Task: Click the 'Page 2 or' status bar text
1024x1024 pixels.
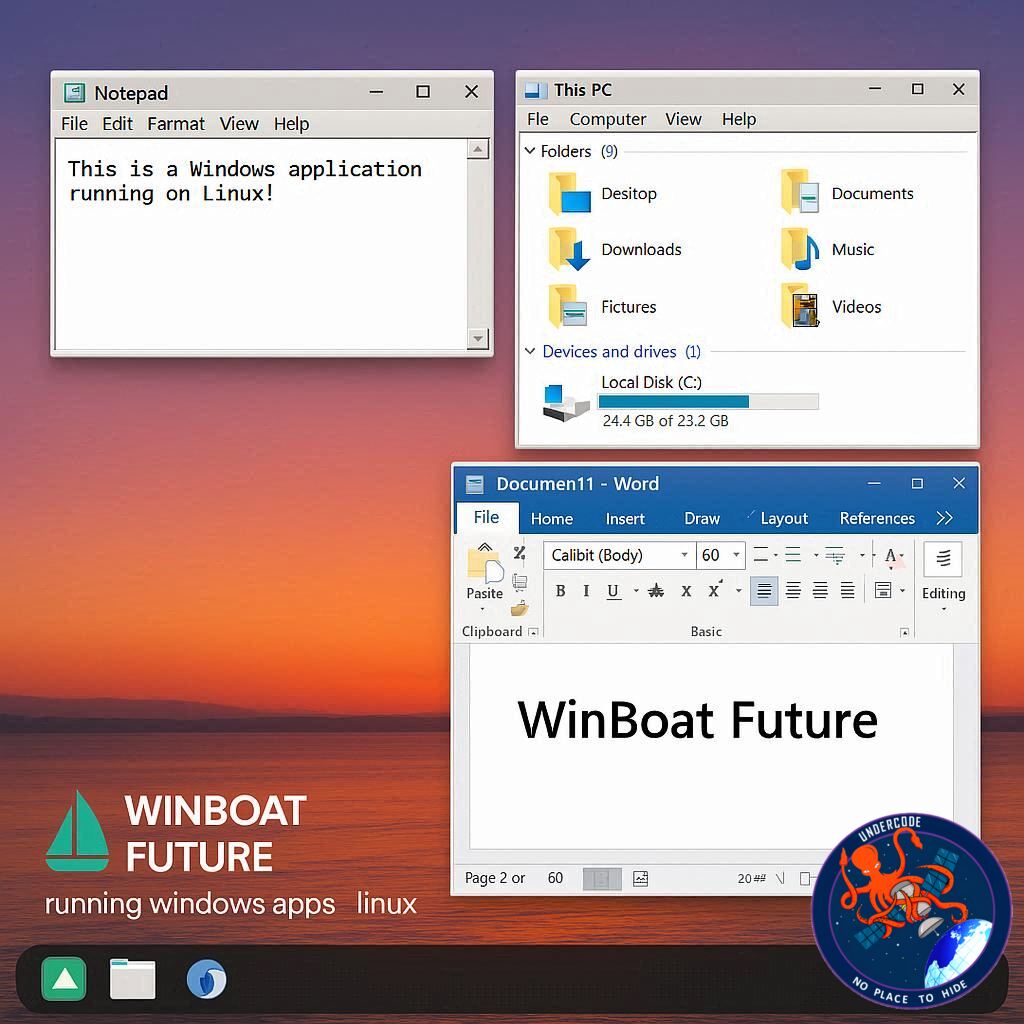Action: (495, 878)
